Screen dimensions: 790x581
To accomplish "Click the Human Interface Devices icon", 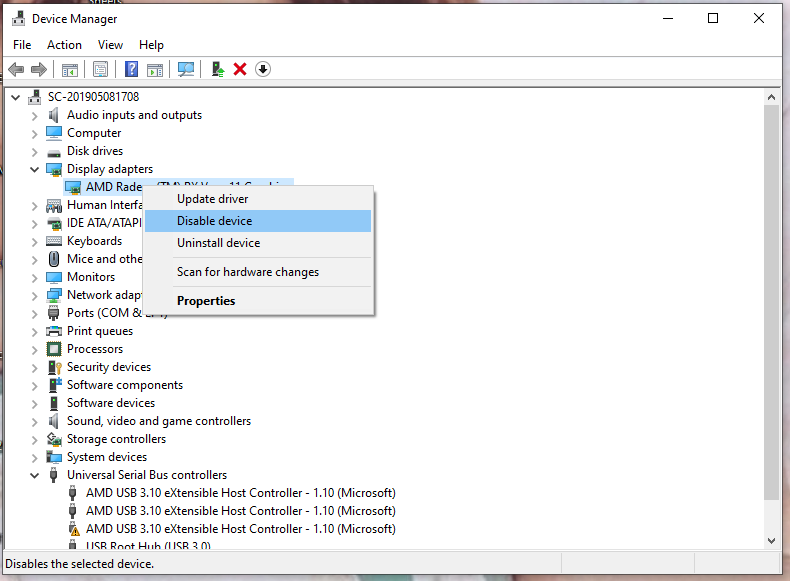I will pos(54,206).
